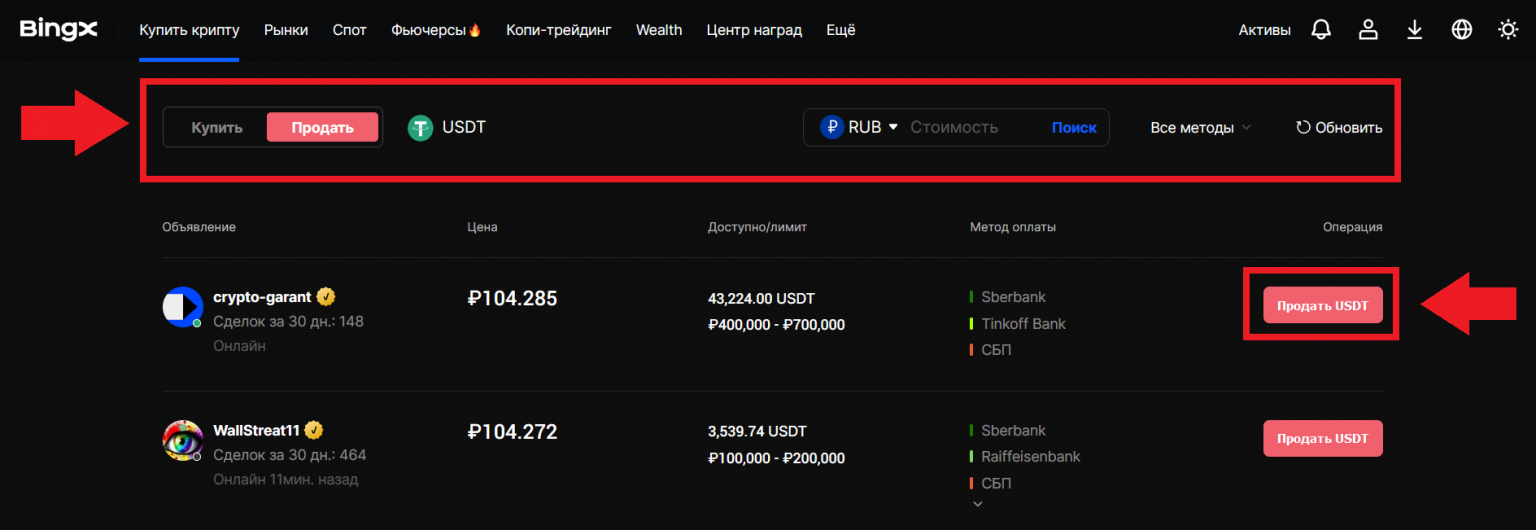Screen dimensions: 1536x530
Task: Click Поиск search link
Action: 1074,128
